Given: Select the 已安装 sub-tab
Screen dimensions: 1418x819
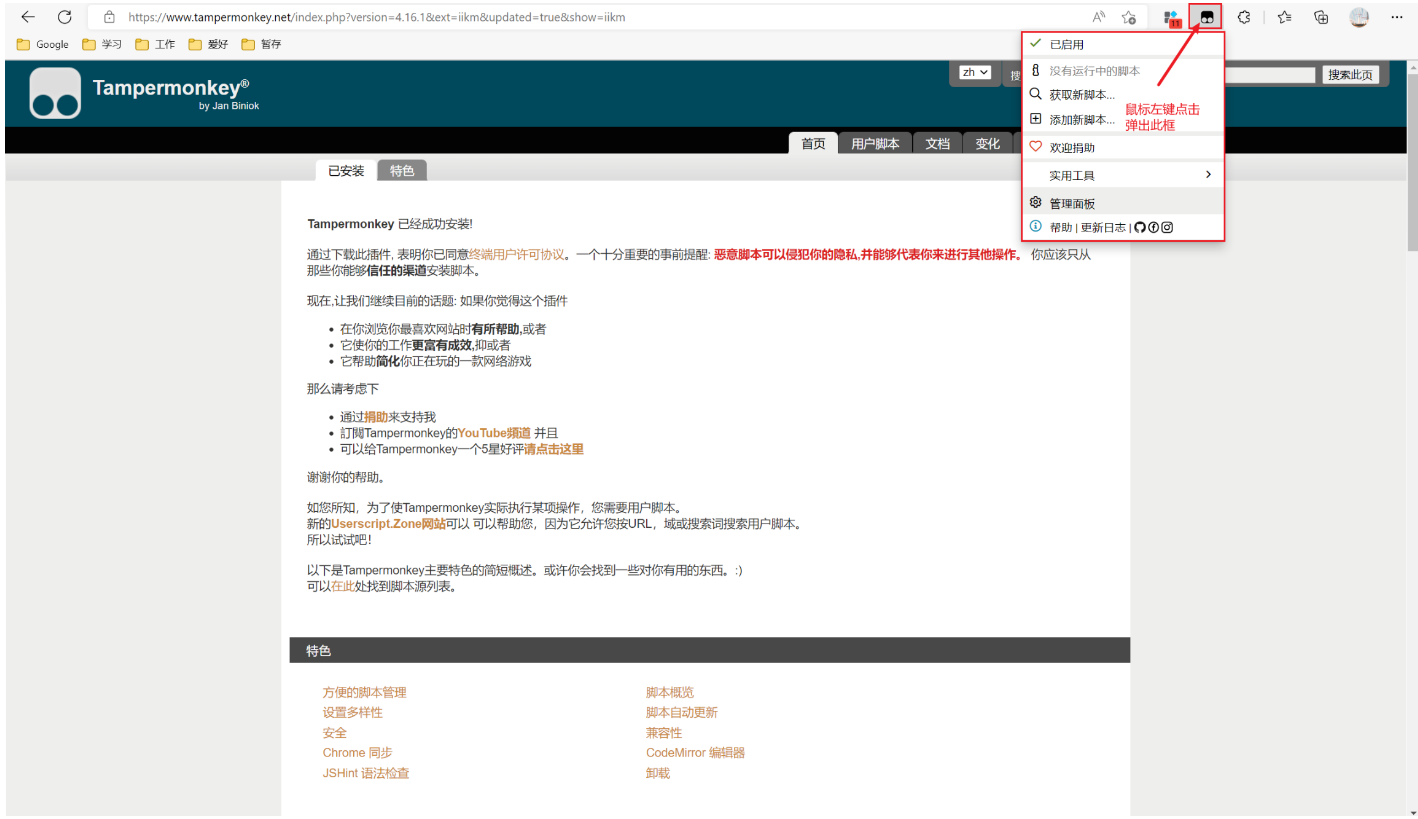Looking at the screenshot, I should (346, 171).
